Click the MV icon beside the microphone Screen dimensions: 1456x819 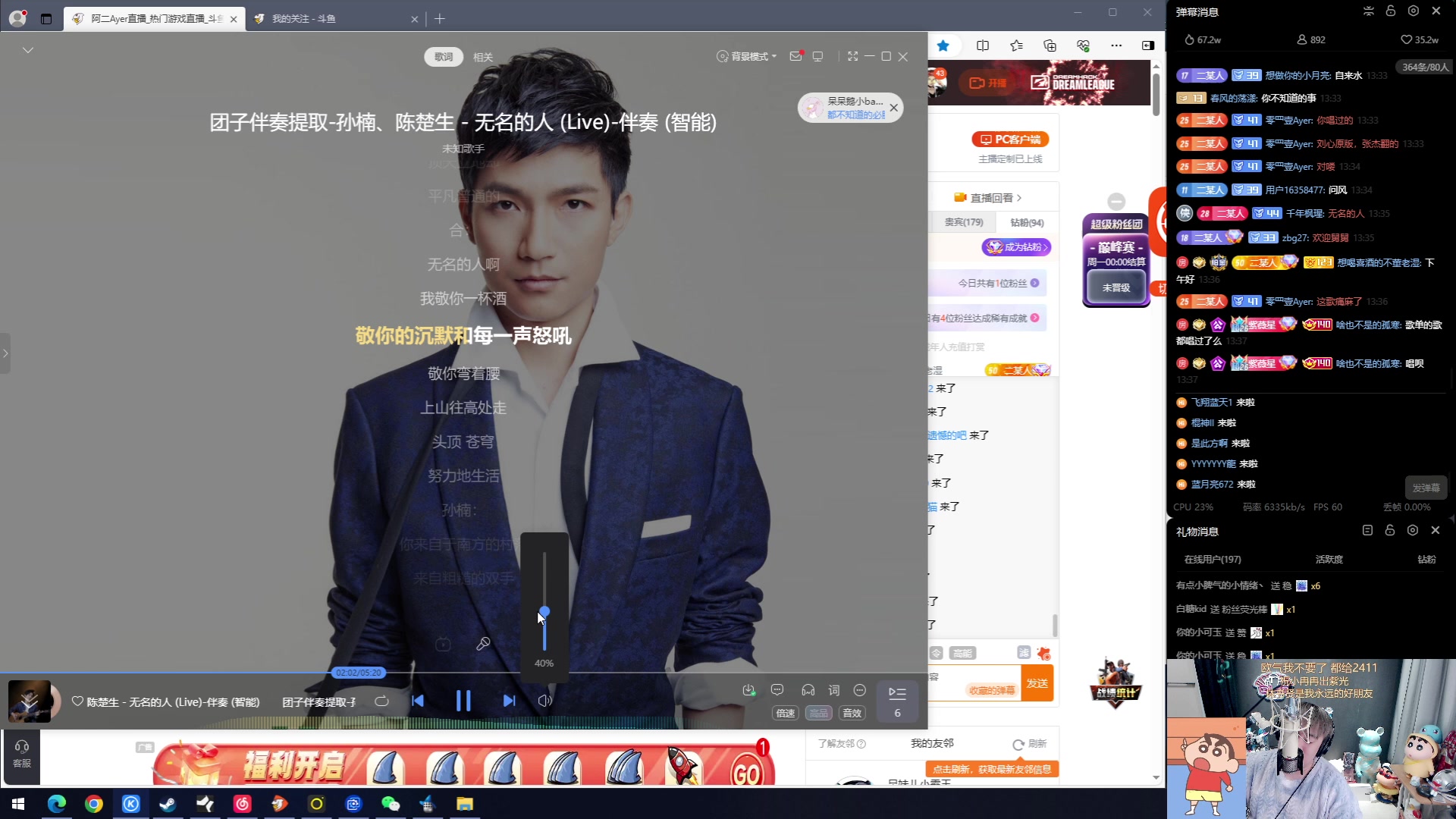tap(443, 645)
